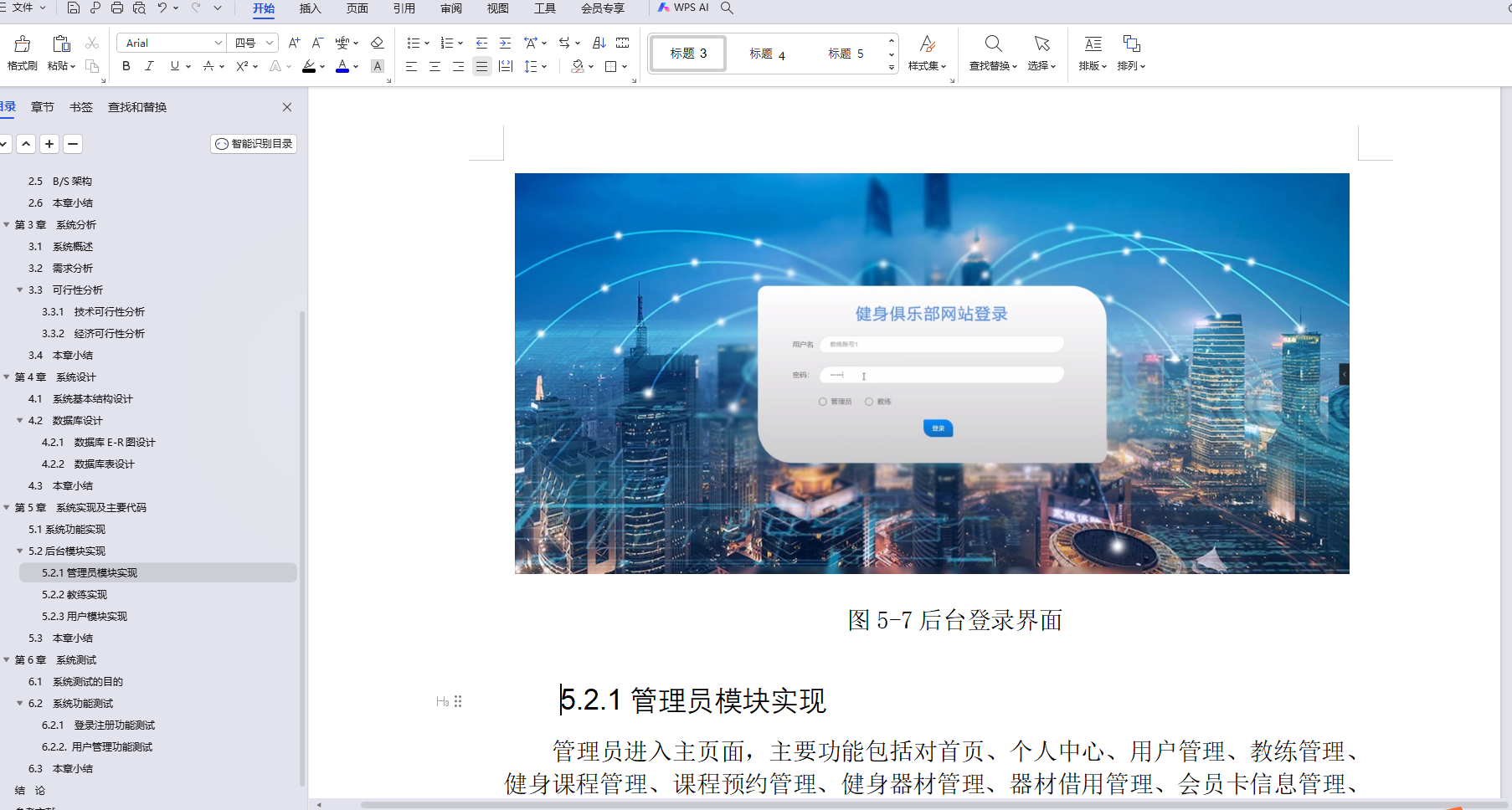Open the borders dropdown arrow

point(625,66)
